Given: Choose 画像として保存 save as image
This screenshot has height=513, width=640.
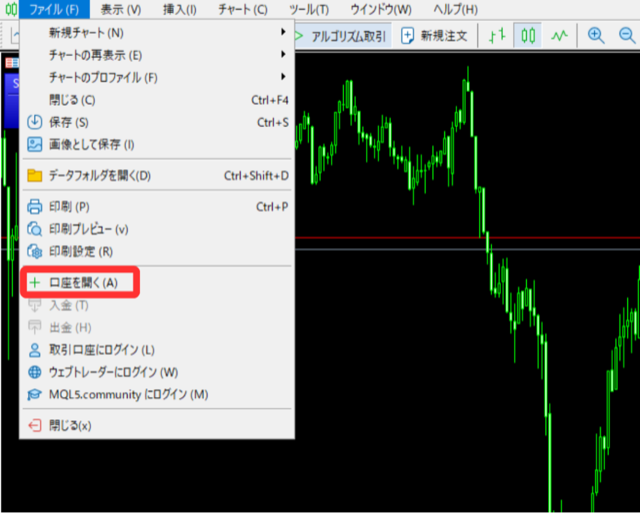Looking at the screenshot, I should pyautogui.click(x=91, y=144).
